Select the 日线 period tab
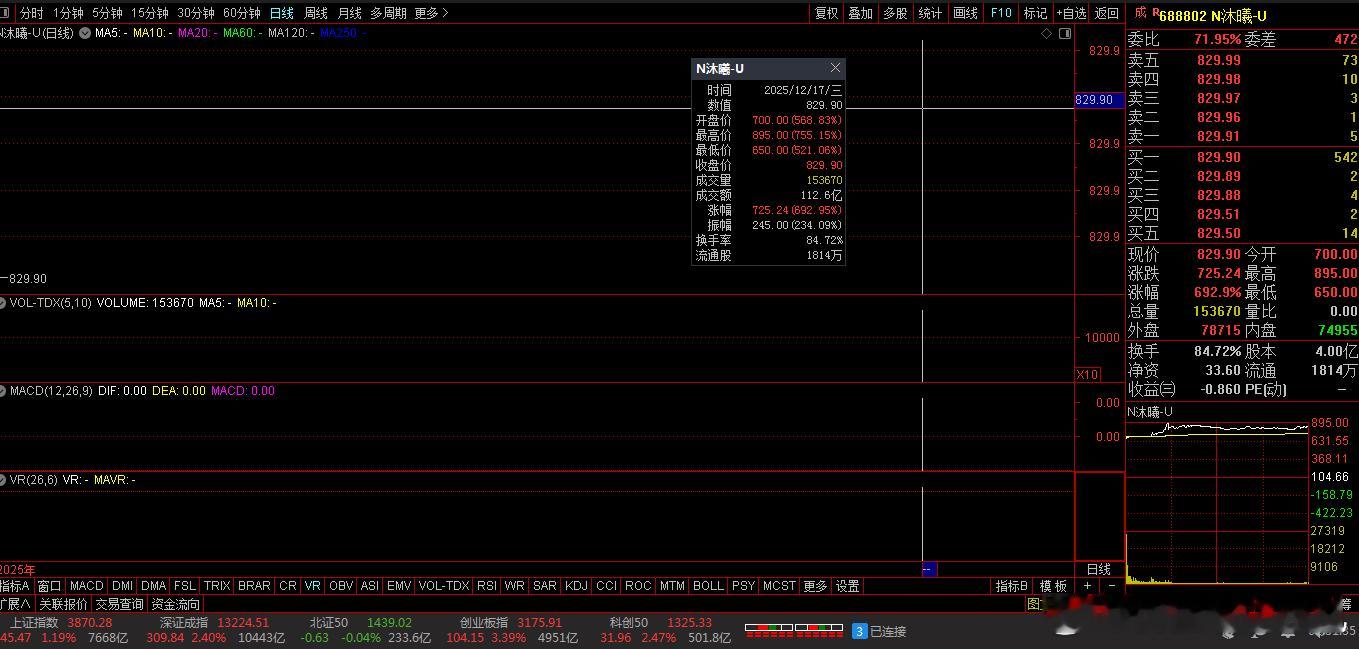Image resolution: width=1359 pixels, height=649 pixels. (x=282, y=13)
